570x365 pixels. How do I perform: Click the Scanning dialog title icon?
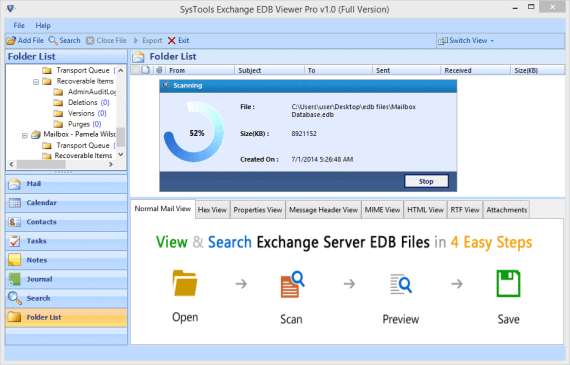point(166,85)
